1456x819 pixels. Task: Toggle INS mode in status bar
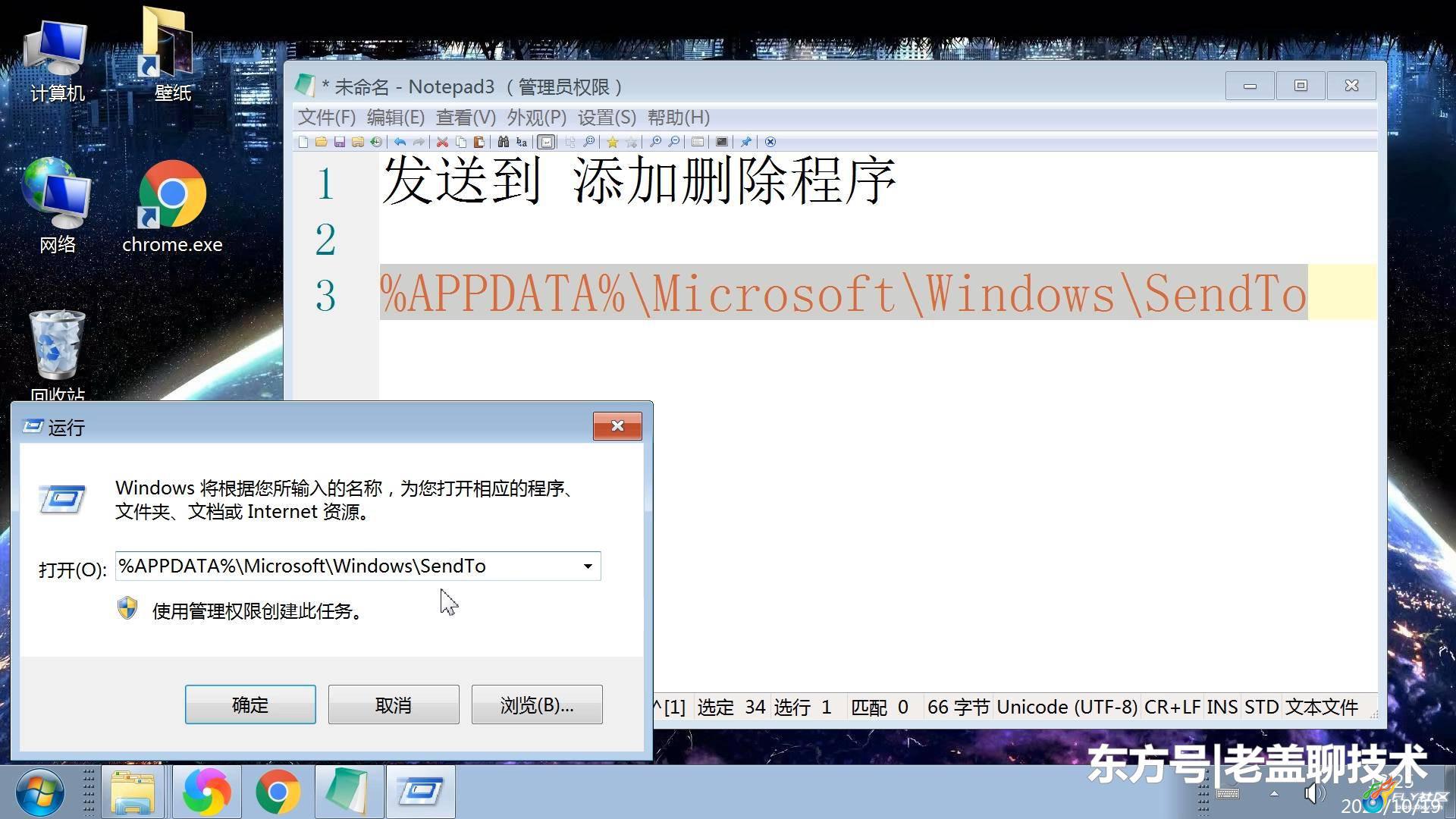tap(1222, 707)
